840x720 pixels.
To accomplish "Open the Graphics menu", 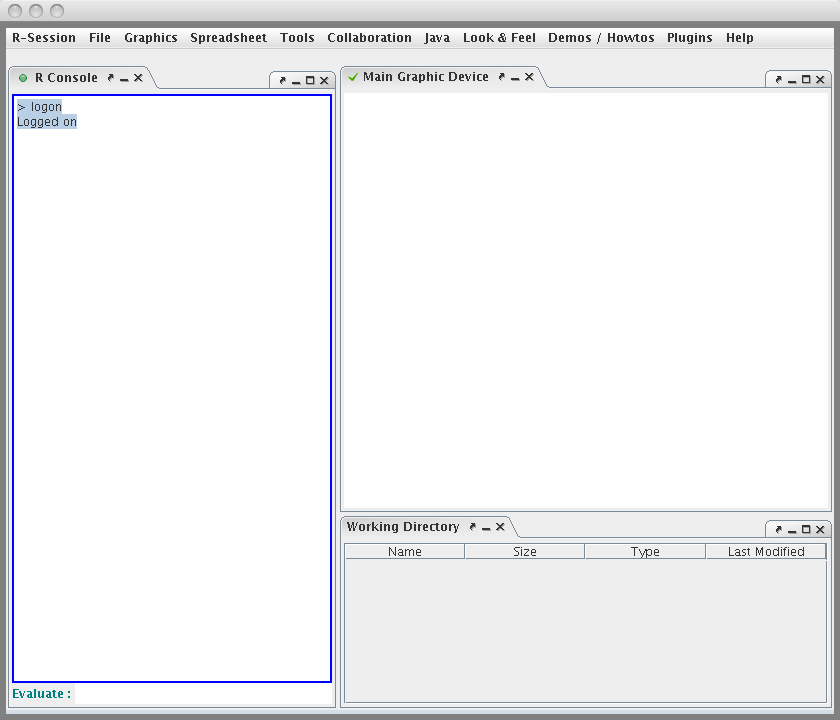I will (151, 38).
